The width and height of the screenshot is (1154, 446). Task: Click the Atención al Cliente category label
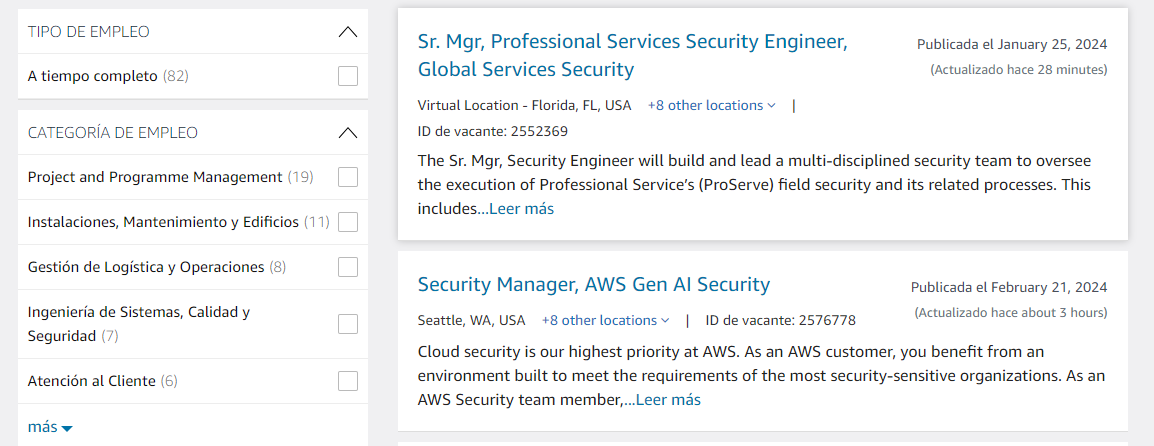pyautogui.click(x=91, y=381)
